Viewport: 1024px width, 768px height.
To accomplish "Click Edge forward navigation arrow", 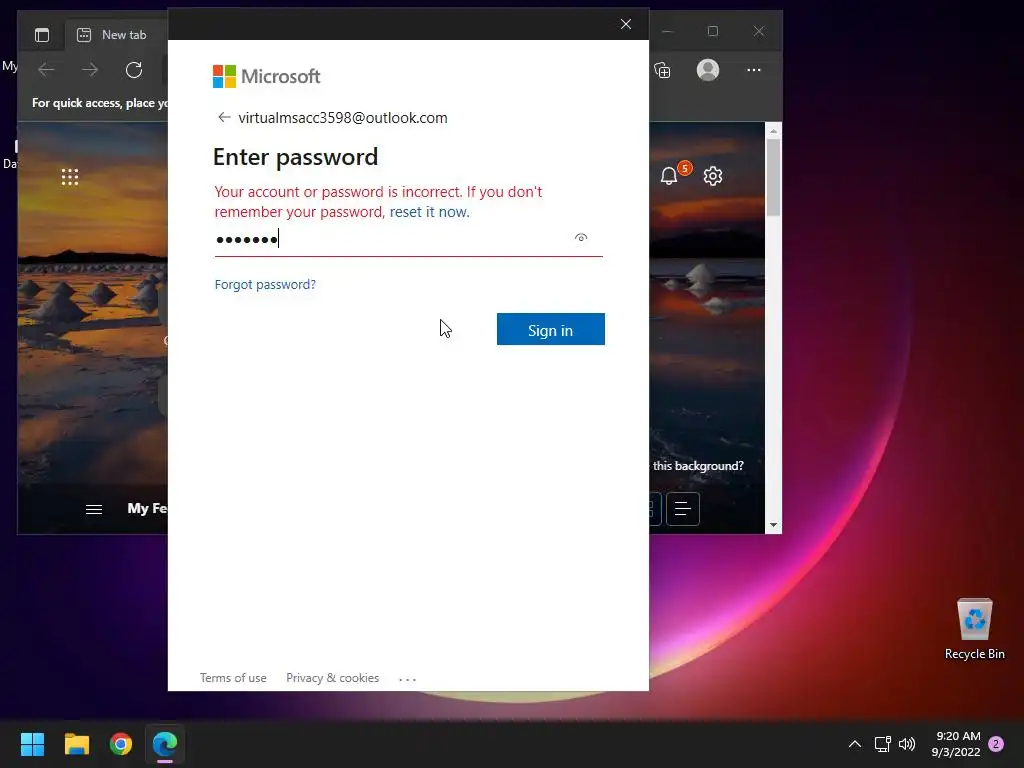I will click(x=89, y=70).
